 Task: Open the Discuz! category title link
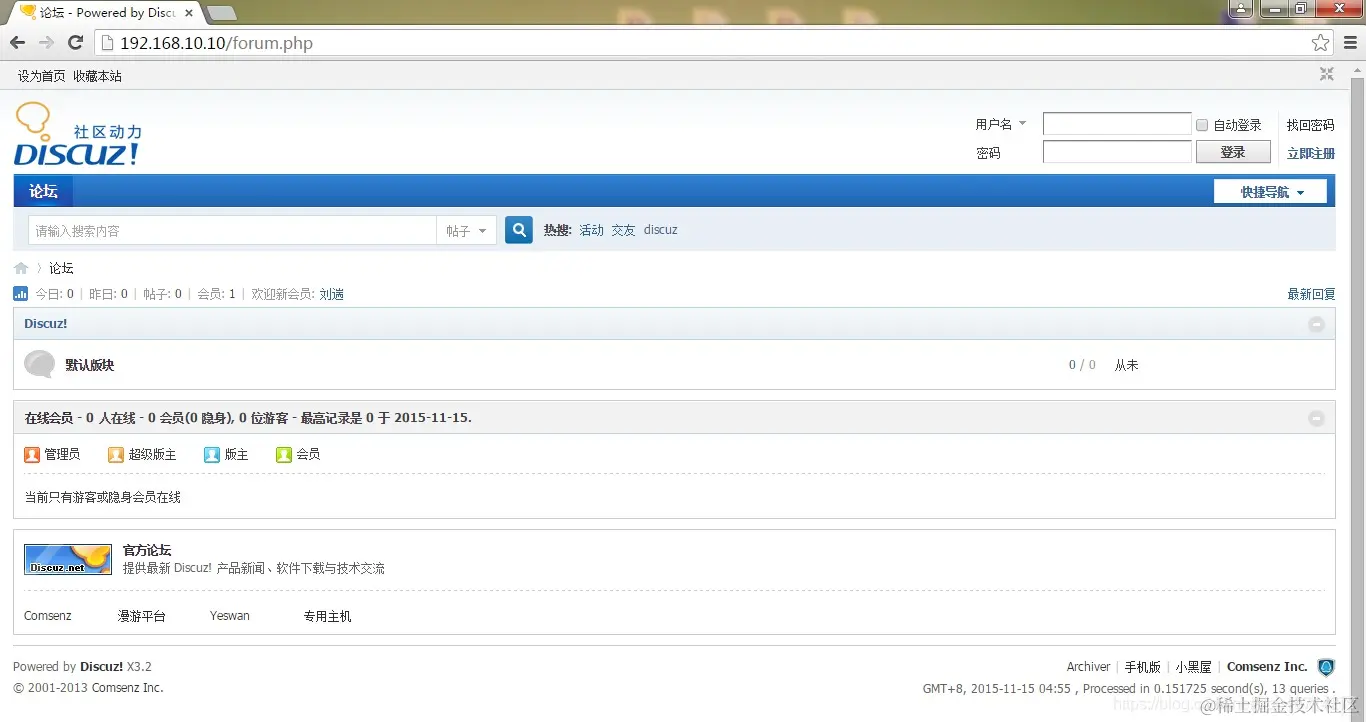(x=46, y=324)
